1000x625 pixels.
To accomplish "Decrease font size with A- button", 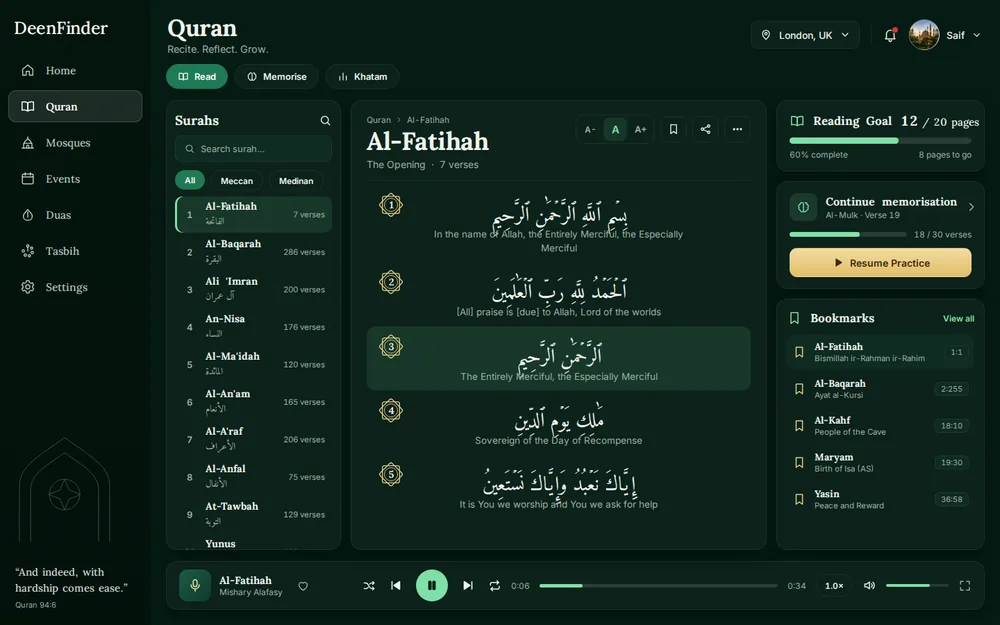I will [x=590, y=129].
